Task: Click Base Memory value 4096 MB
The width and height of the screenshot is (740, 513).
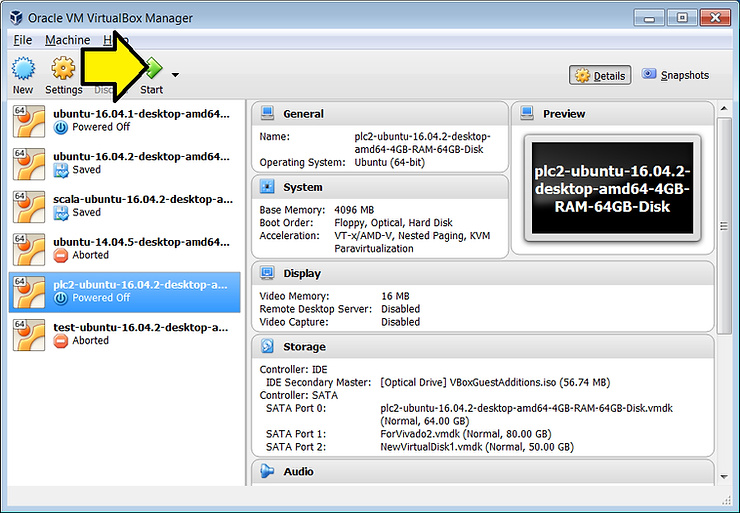Action: [354, 210]
